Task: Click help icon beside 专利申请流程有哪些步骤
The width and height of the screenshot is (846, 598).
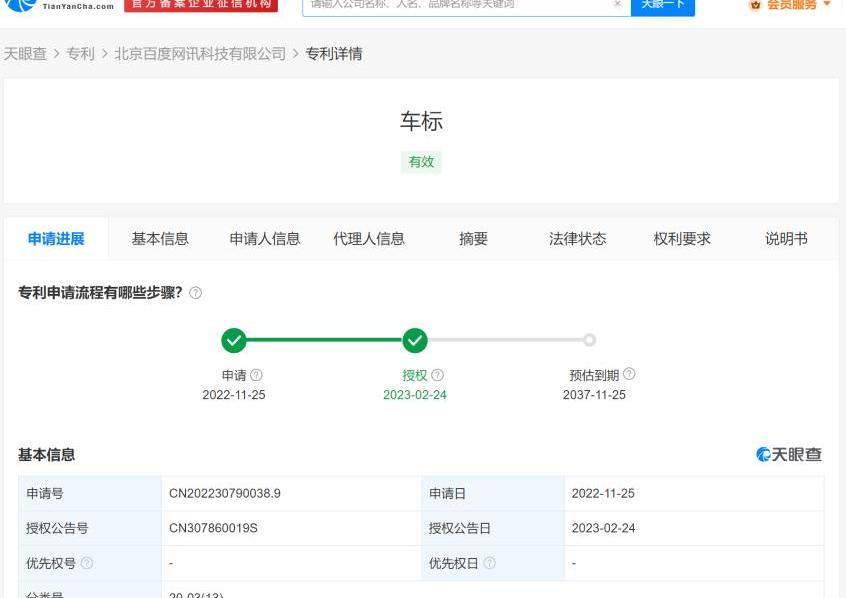Action: (195, 293)
